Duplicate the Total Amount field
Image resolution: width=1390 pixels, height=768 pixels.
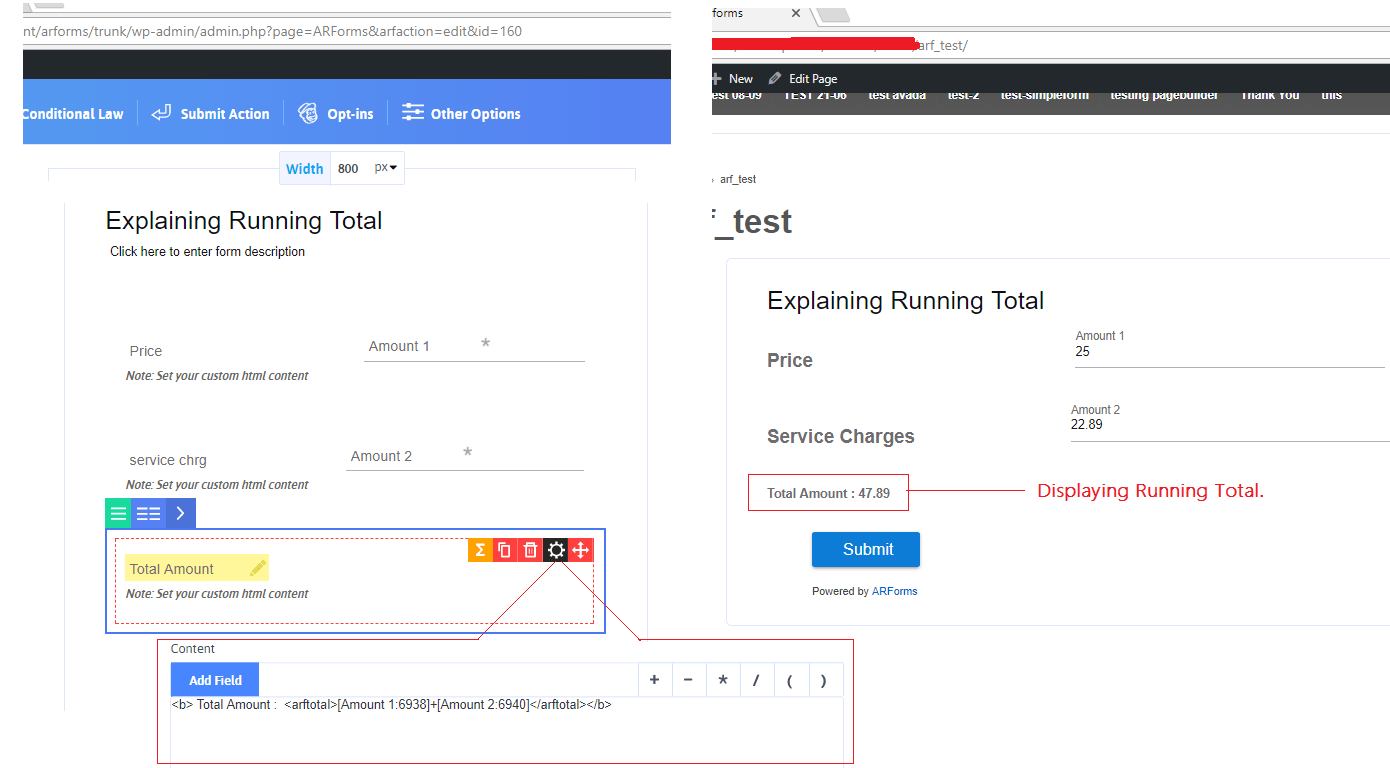click(505, 550)
